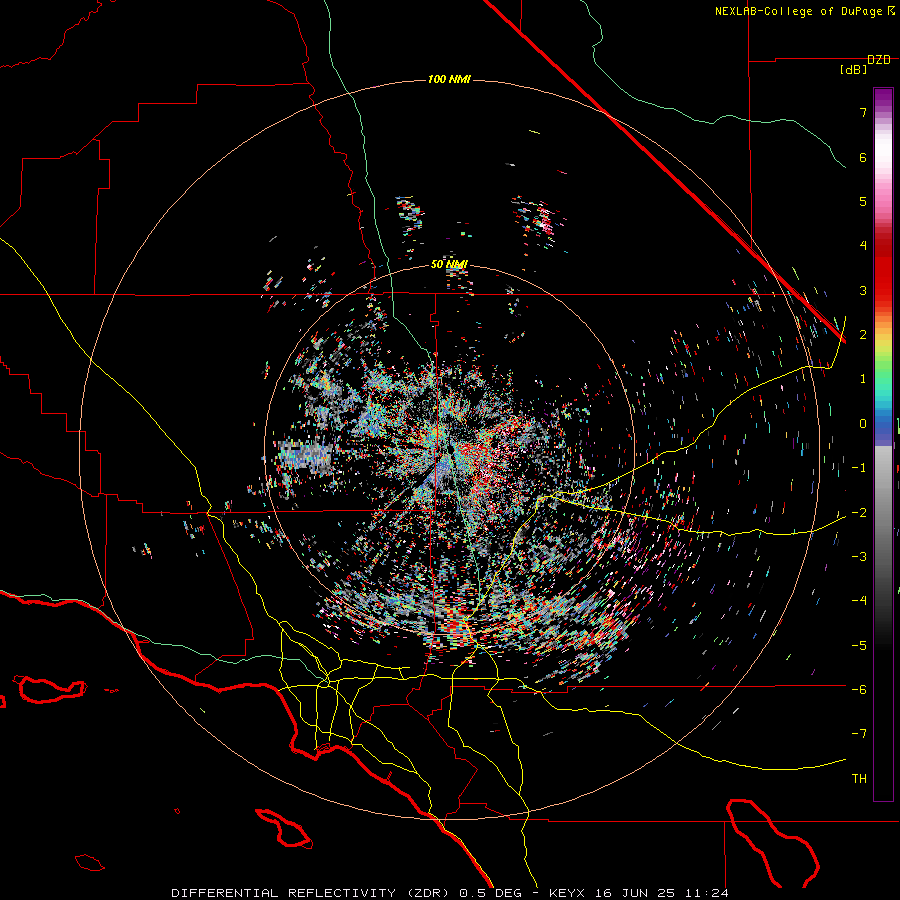
Task: Click the 6 dB scale value
Action: pyautogui.click(x=863, y=157)
